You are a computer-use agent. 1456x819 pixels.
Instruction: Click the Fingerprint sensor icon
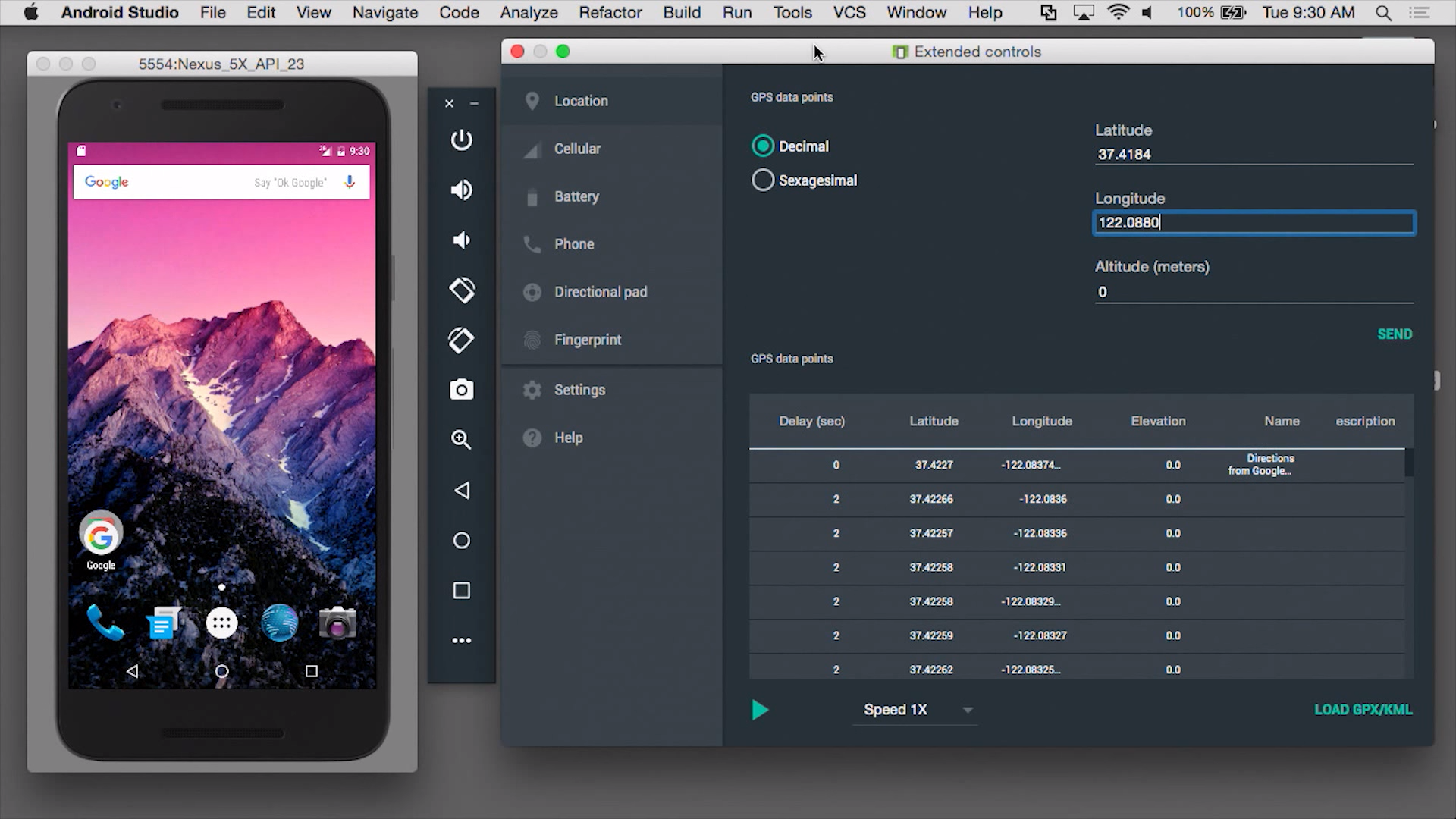531,339
